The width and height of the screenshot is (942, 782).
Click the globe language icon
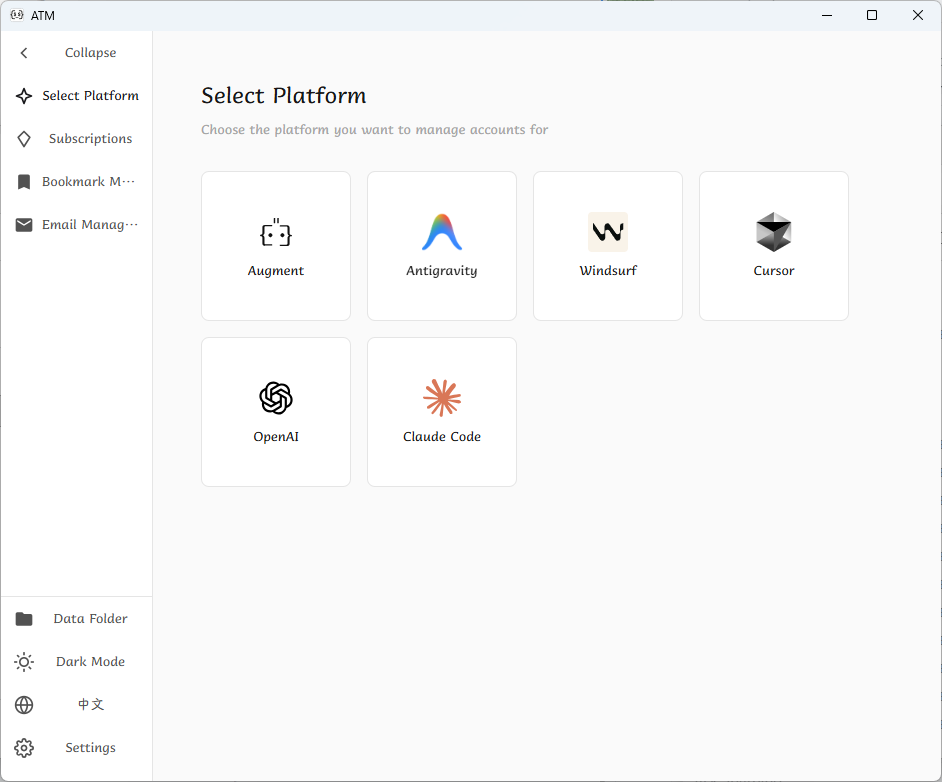click(x=24, y=705)
